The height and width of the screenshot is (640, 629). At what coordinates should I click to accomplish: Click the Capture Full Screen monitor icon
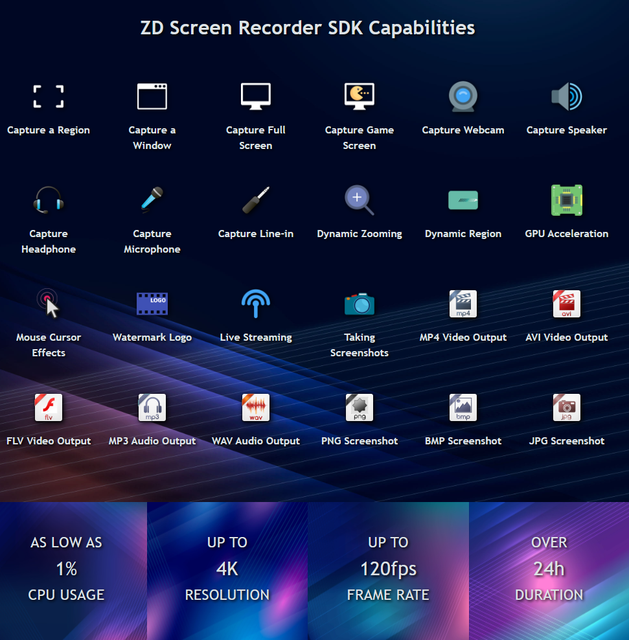[256, 96]
